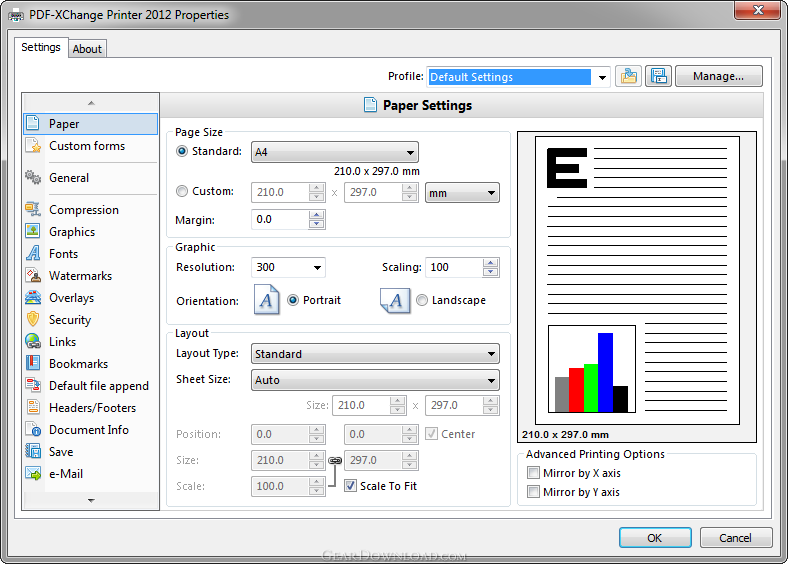Open the Security shield icon
Image resolution: width=788 pixels, height=564 pixels.
click(x=33, y=319)
